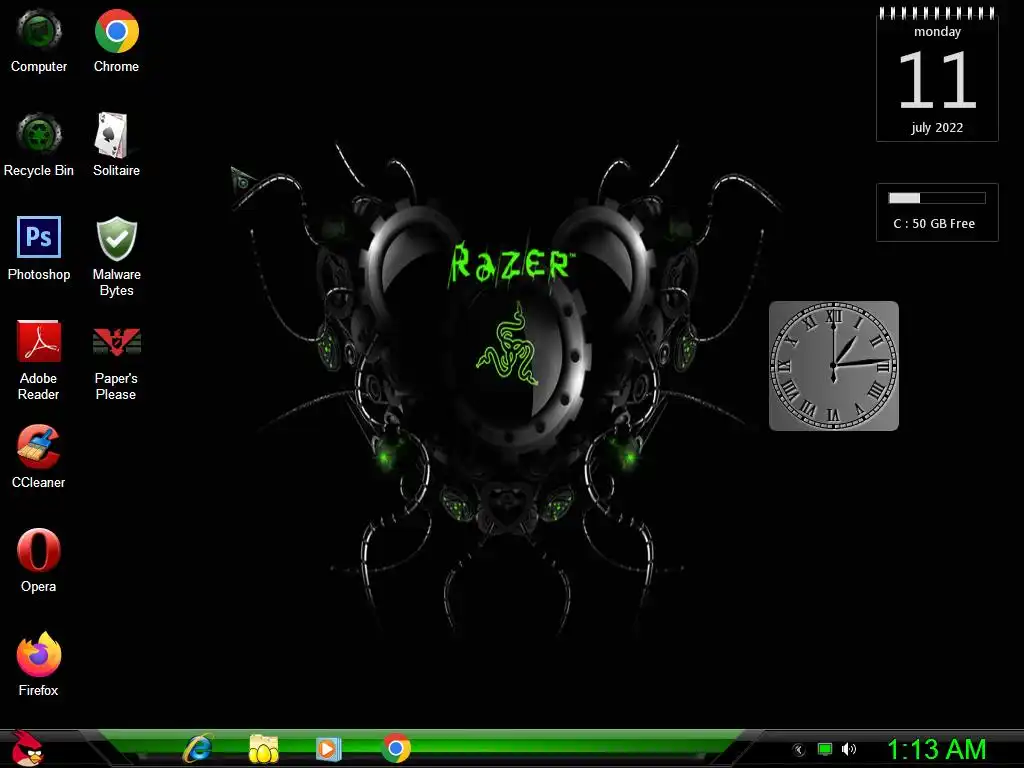This screenshot has height=768, width=1024.
Task: Select the Adobe Reader desktop icon
Action: (39, 360)
